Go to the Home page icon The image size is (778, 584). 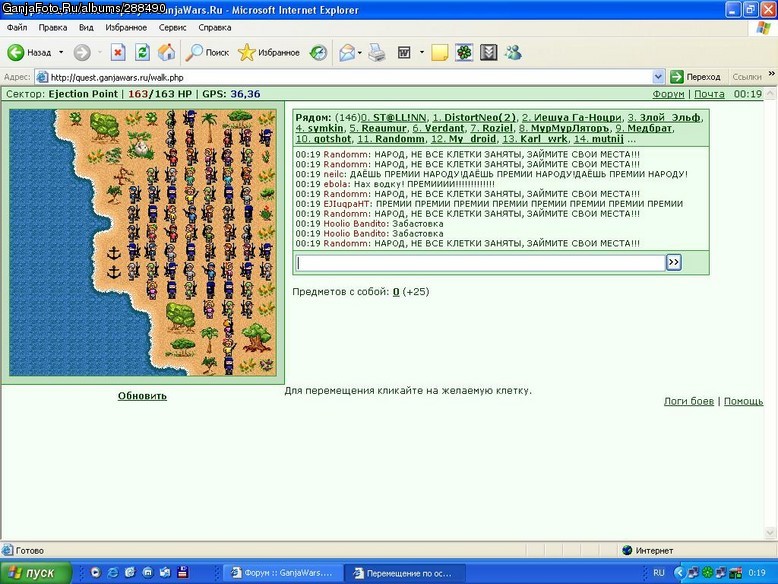coord(167,52)
